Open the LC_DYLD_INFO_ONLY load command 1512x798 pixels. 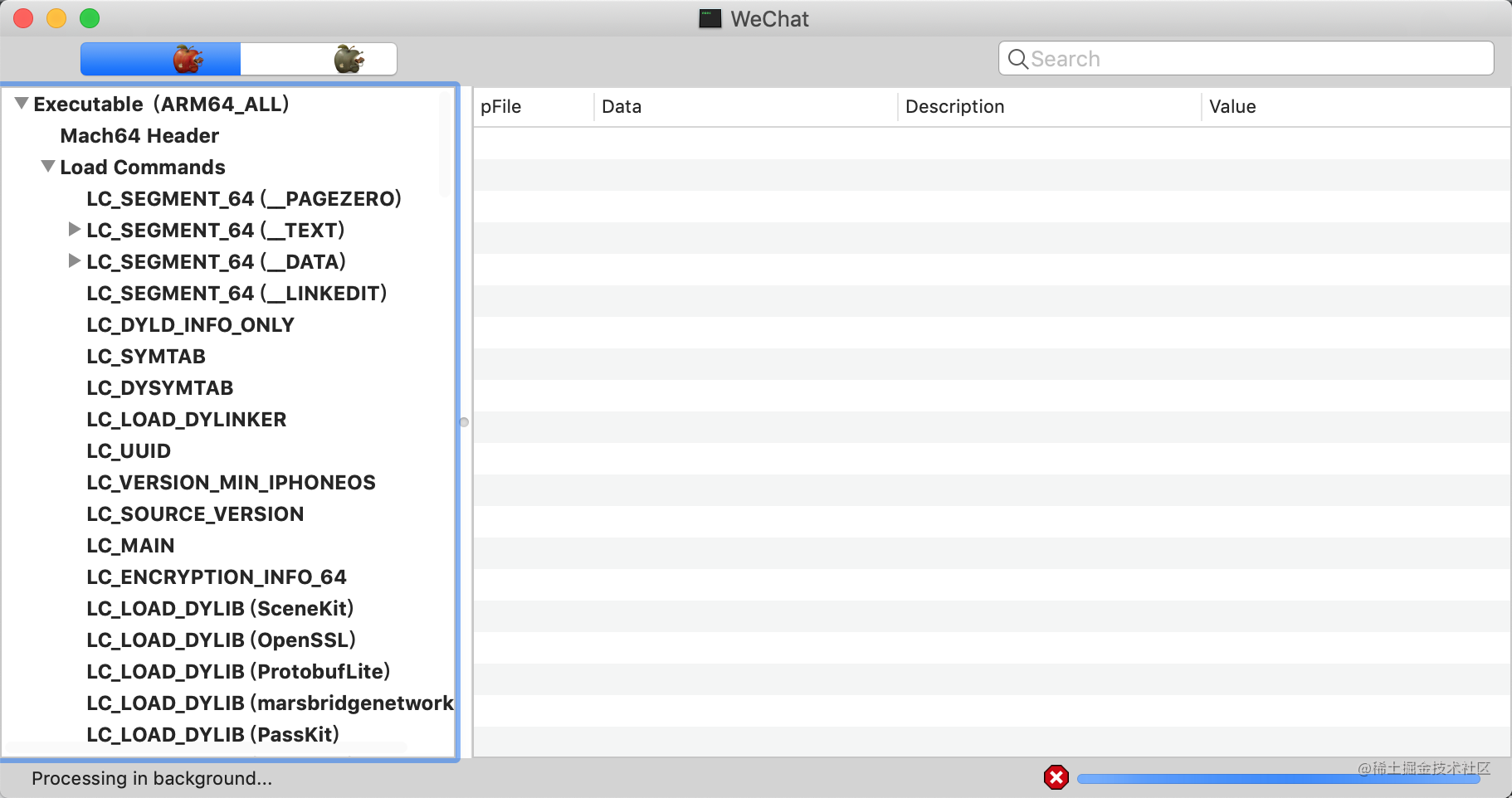pyautogui.click(x=190, y=324)
